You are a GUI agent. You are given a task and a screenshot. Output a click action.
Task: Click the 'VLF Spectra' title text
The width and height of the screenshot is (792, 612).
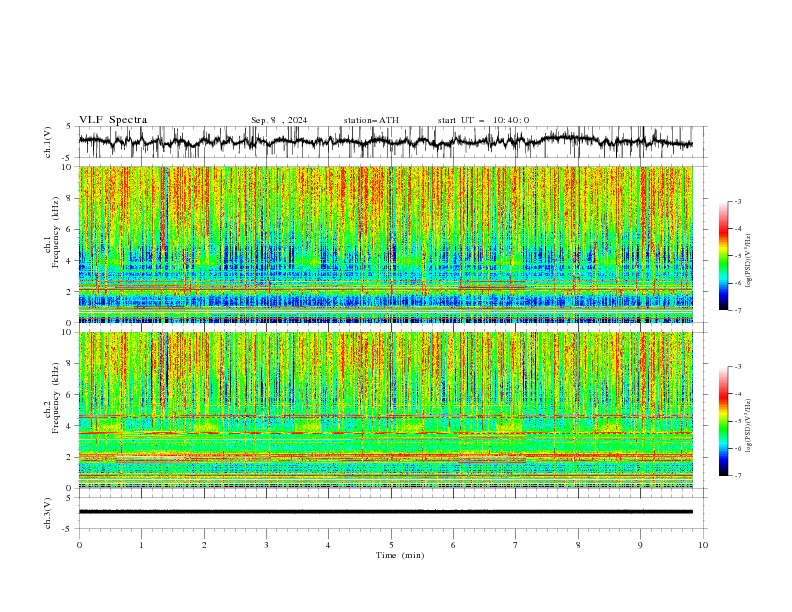[113, 120]
